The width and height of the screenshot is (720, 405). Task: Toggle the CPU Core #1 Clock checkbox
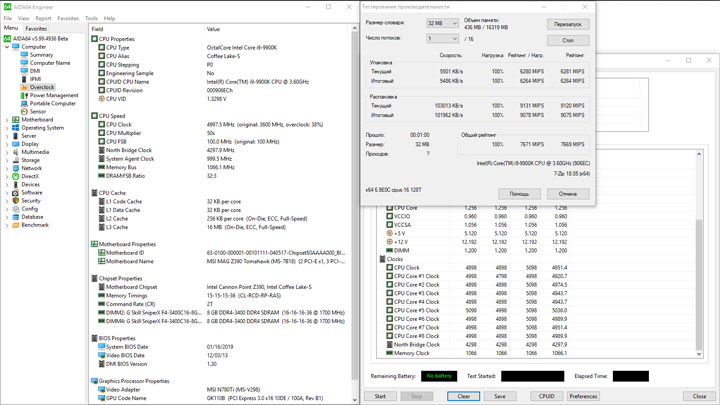coord(389,276)
